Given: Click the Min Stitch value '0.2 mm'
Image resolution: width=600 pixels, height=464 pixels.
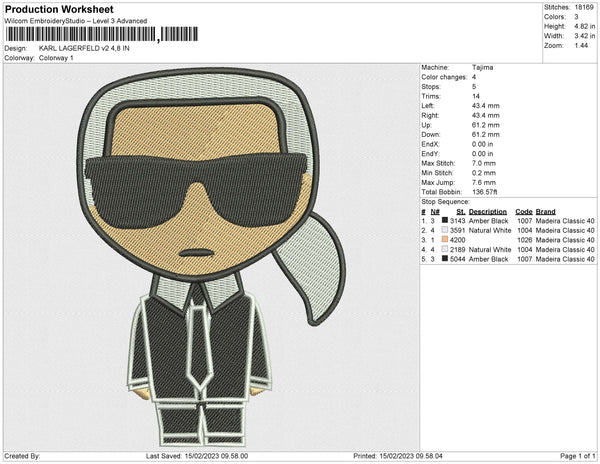Looking at the screenshot, I should [484, 173].
